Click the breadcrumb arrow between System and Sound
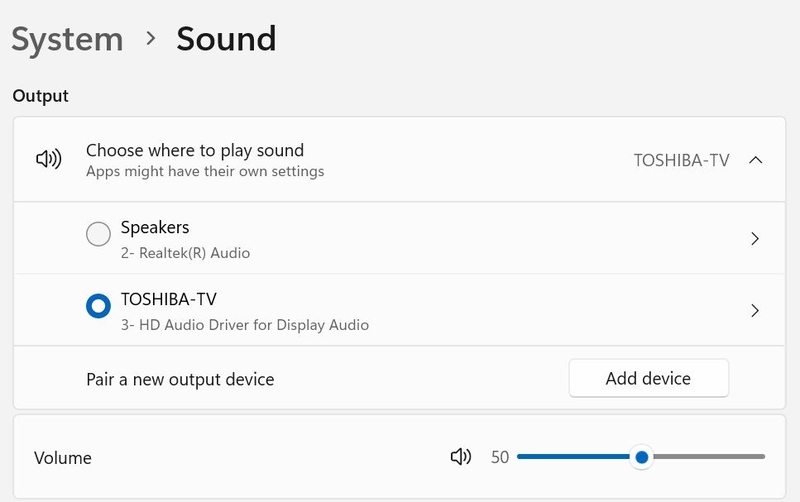 click(151, 38)
